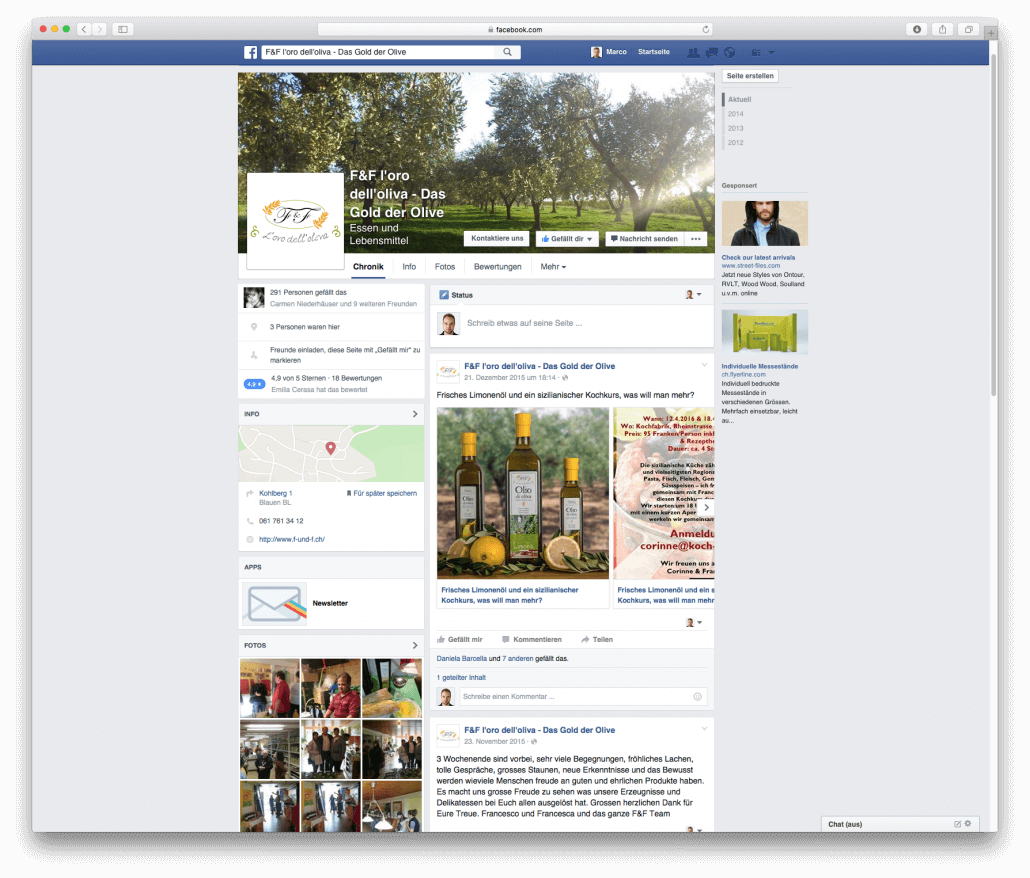Open the Individuelle Messestände ad link

(760, 366)
